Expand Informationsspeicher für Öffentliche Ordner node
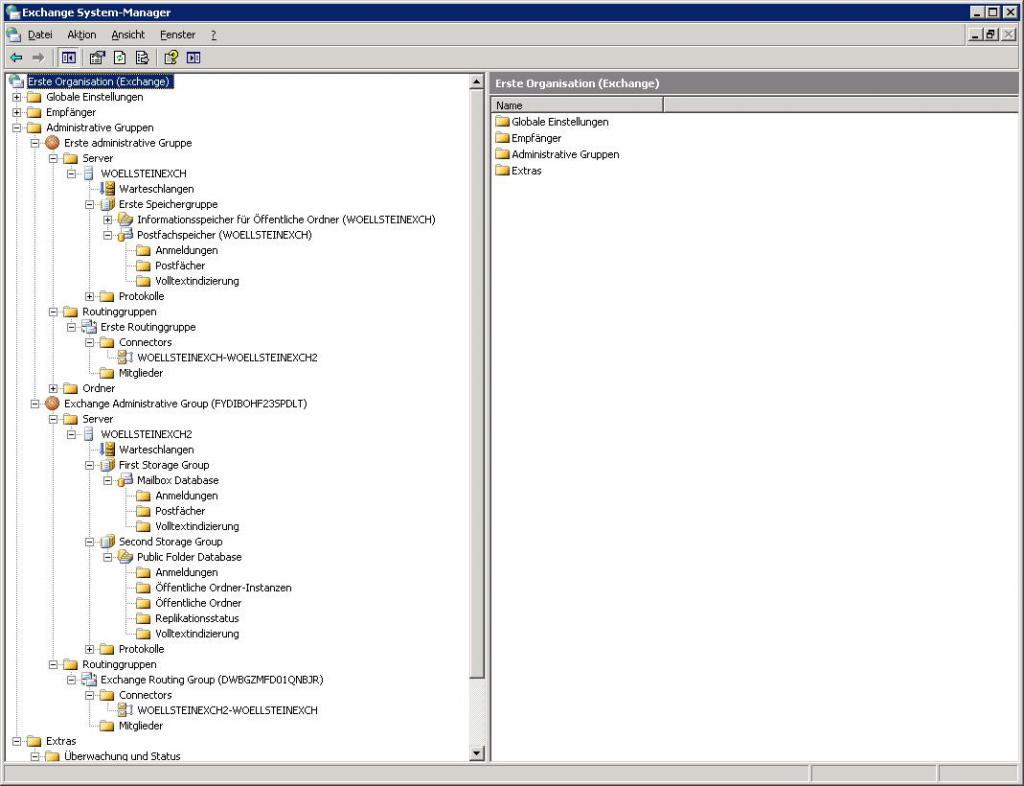This screenshot has width=1024, height=786. click(x=108, y=220)
